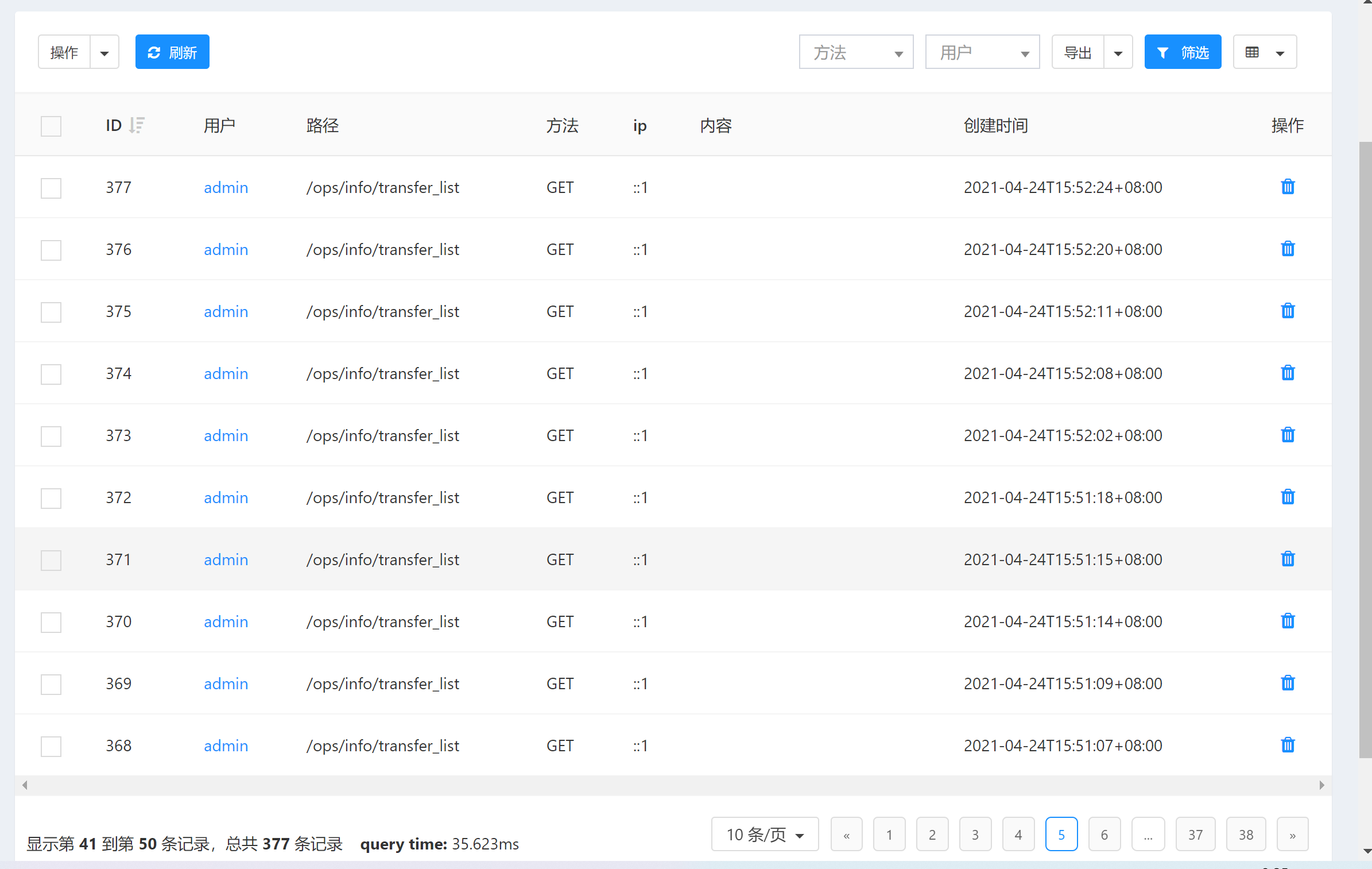Viewport: 1372px width, 869px height.
Task: Click the sort icon next to ID column
Action: coord(137,125)
